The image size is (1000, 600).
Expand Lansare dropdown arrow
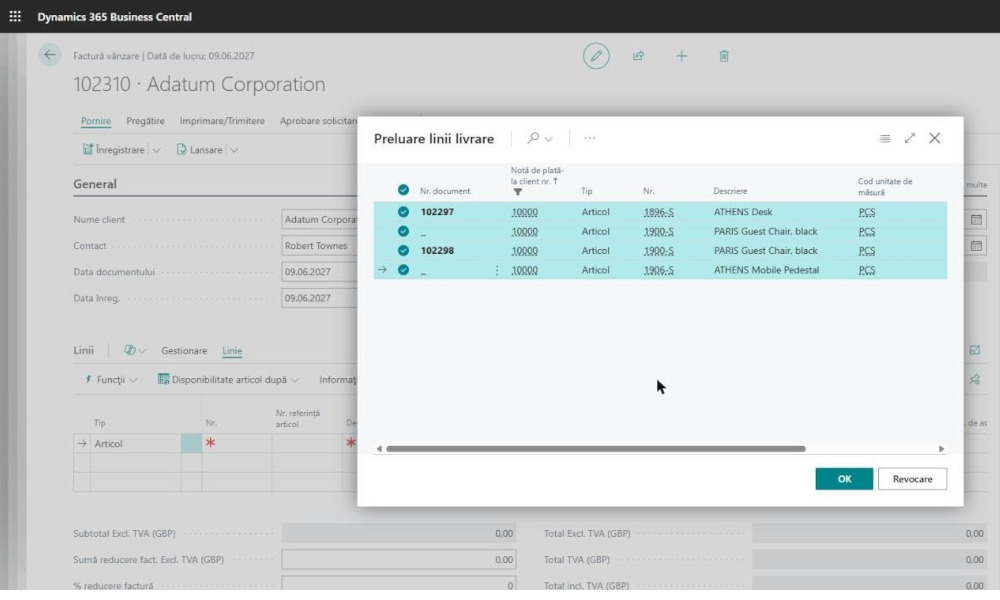pyautogui.click(x=234, y=150)
